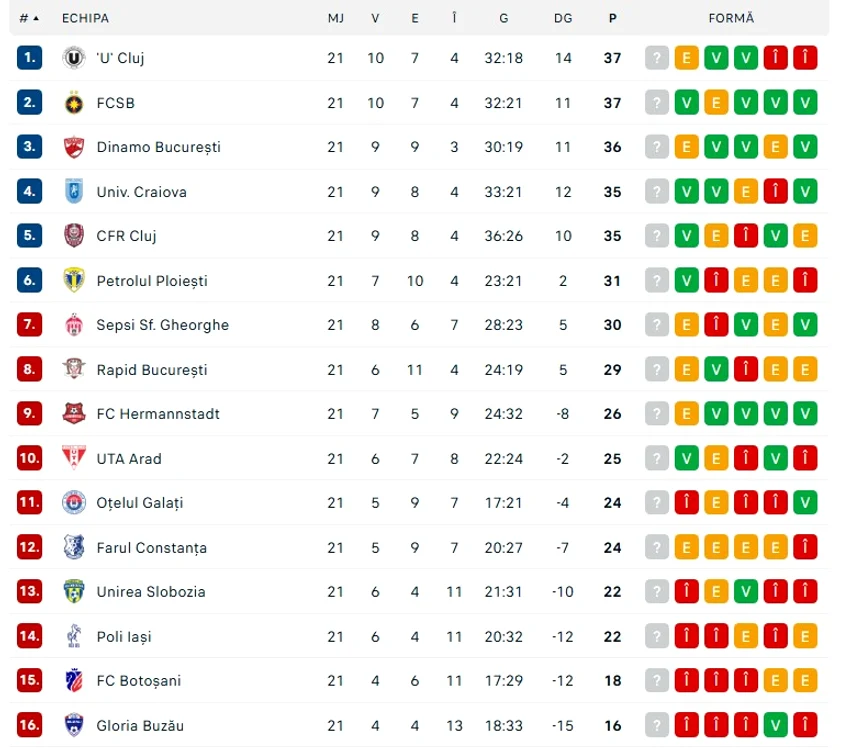Image resolution: width=843 pixels, height=750 pixels.
Task: Open the Oțelul Galați round crest
Action: (74, 503)
